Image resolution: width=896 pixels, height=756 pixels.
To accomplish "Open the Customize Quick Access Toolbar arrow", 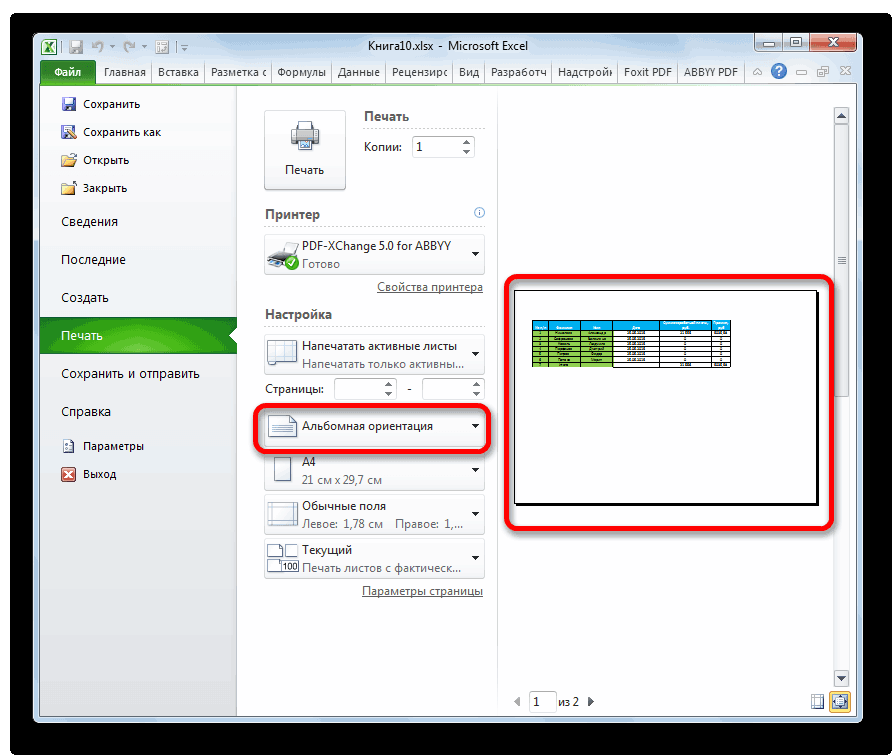I will (185, 47).
